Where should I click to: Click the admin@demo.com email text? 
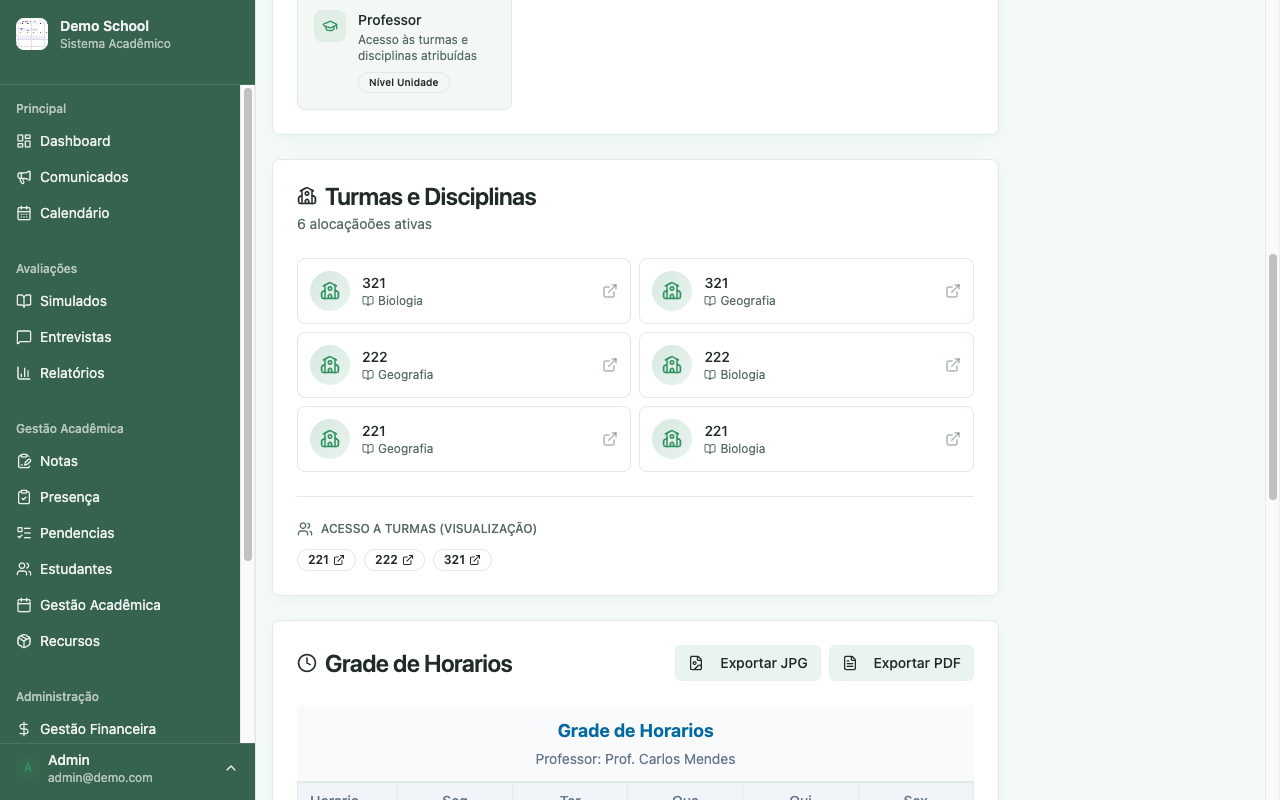pyautogui.click(x=100, y=777)
